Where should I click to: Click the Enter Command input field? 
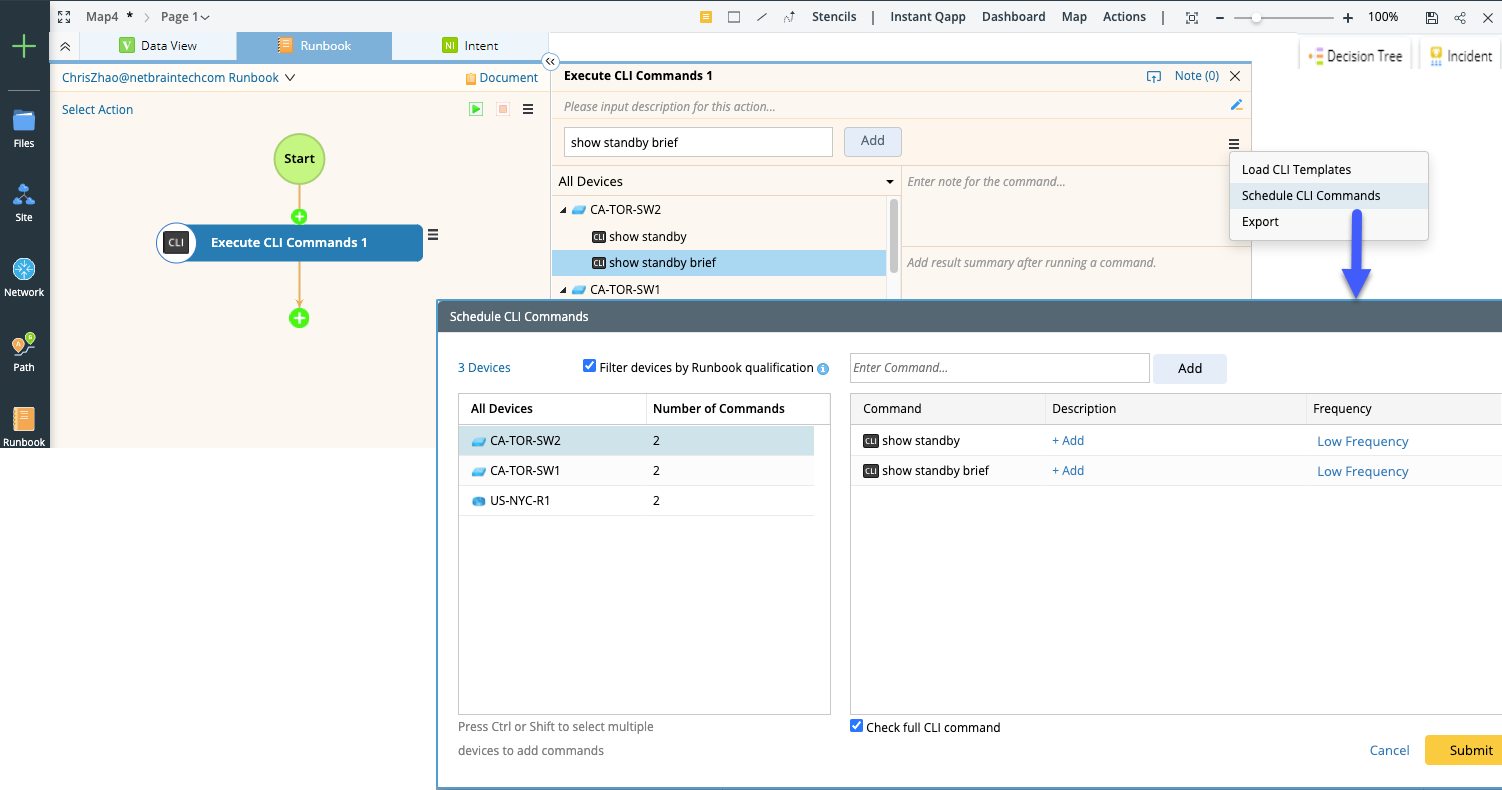(1000, 368)
